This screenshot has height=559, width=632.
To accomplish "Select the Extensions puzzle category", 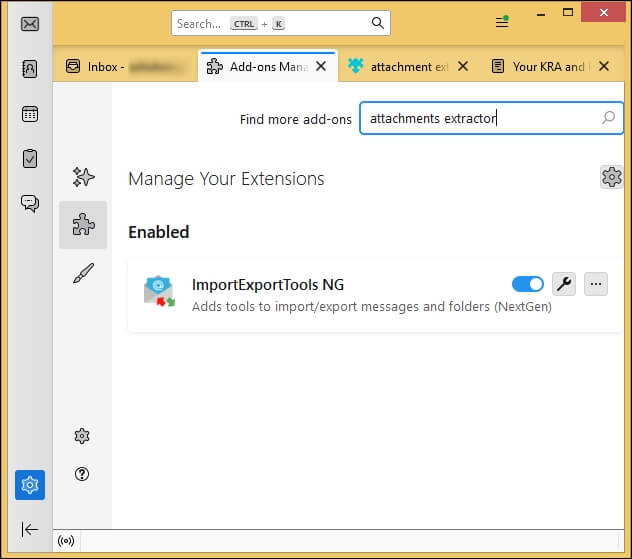I will point(83,224).
